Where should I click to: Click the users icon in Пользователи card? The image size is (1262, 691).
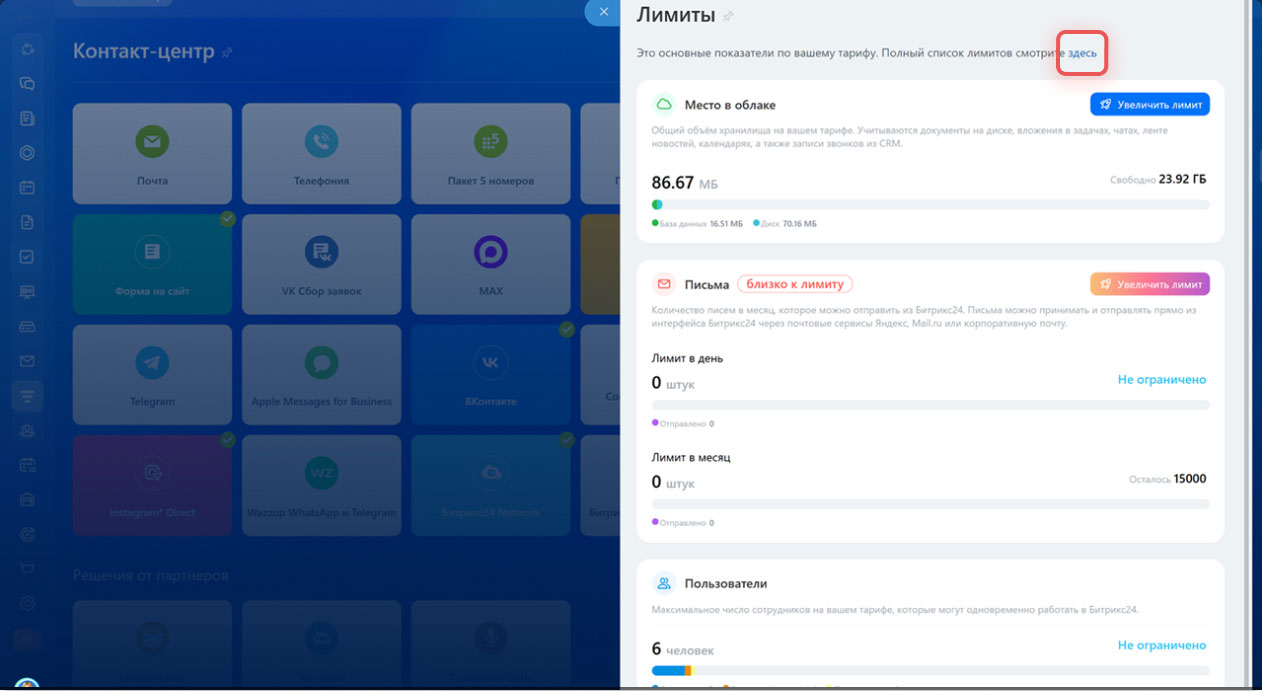pos(663,583)
